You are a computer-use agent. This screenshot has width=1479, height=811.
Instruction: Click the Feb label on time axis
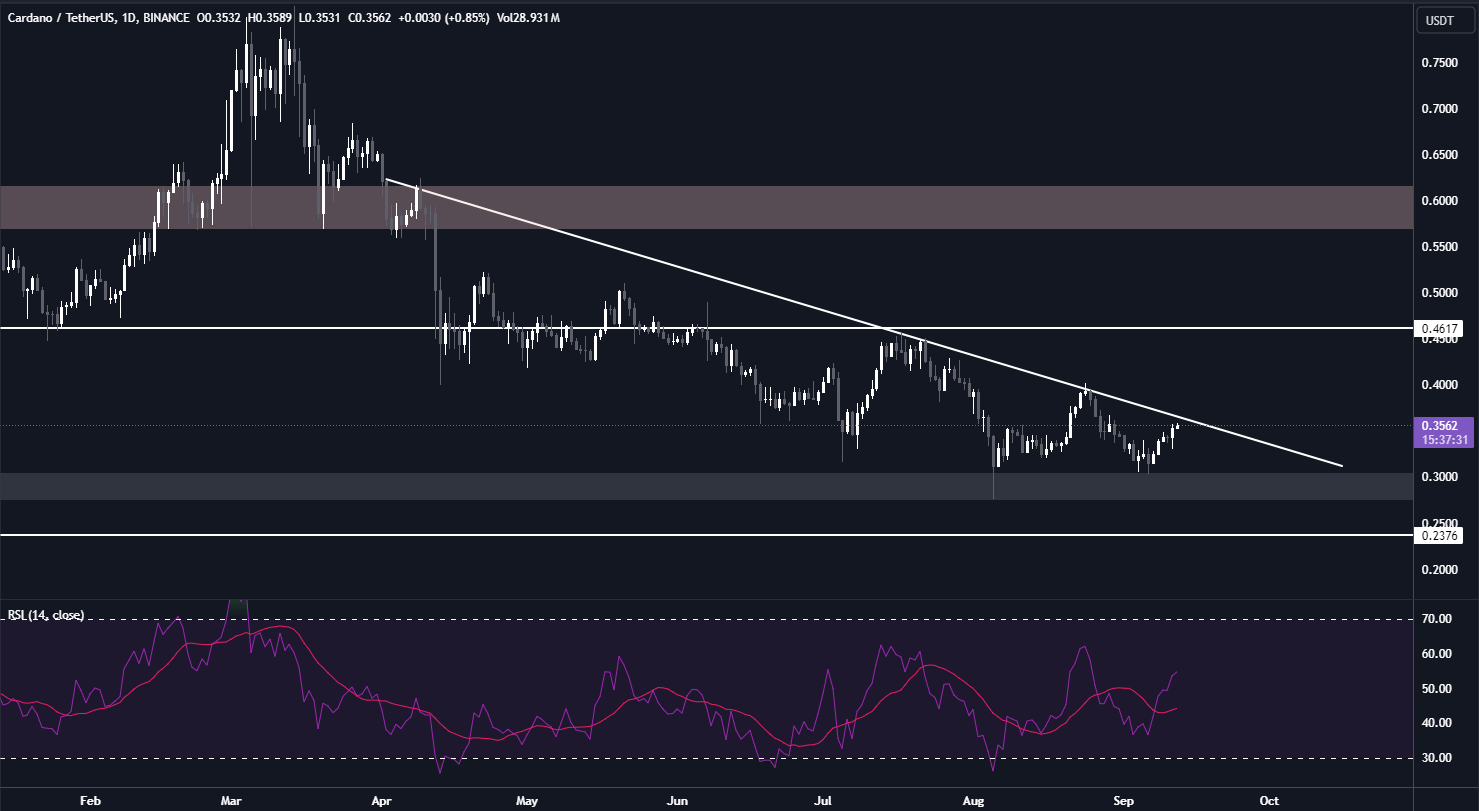pyautogui.click(x=90, y=800)
